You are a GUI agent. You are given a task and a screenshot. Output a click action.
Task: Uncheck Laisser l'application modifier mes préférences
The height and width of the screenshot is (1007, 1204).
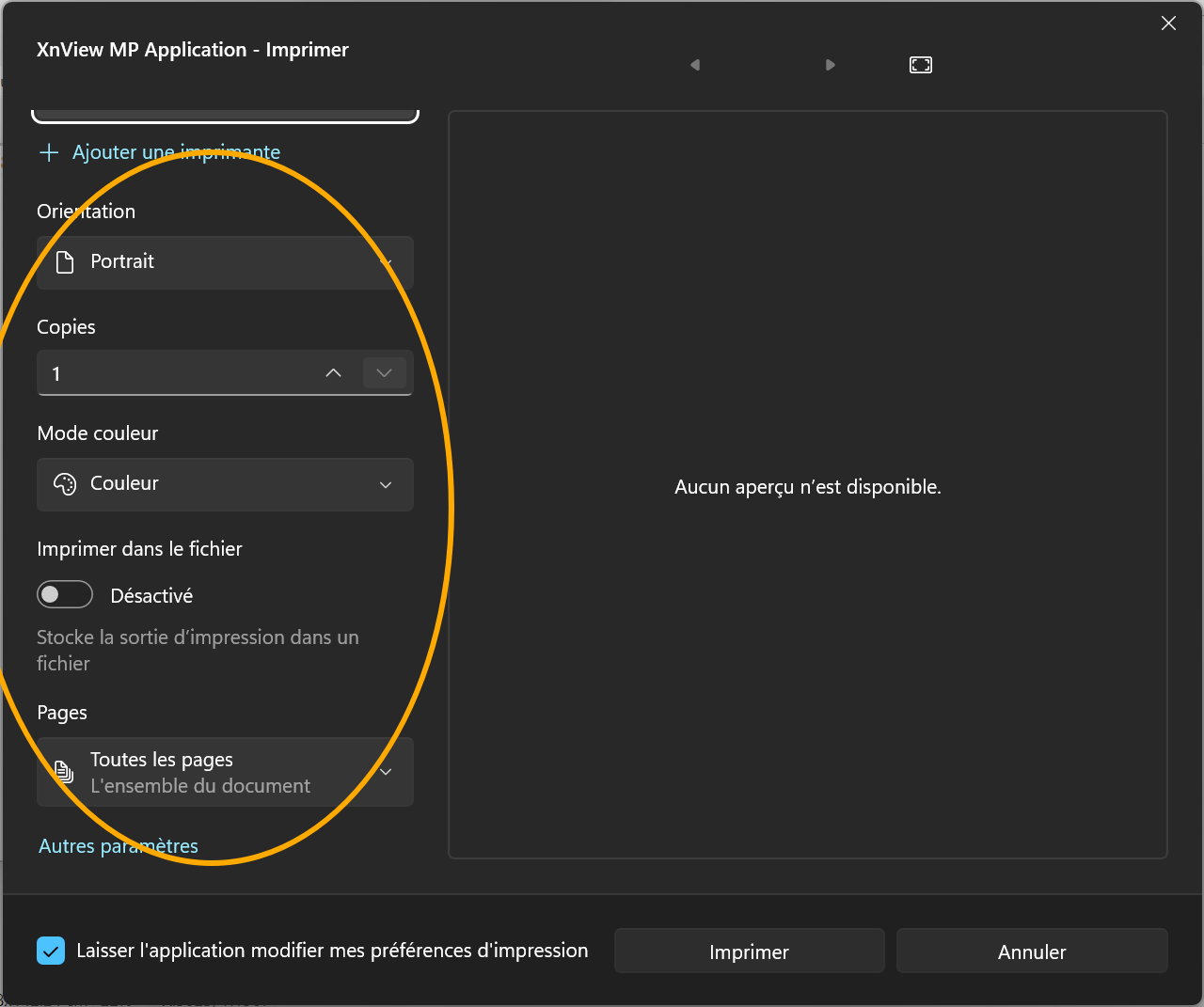click(51, 951)
